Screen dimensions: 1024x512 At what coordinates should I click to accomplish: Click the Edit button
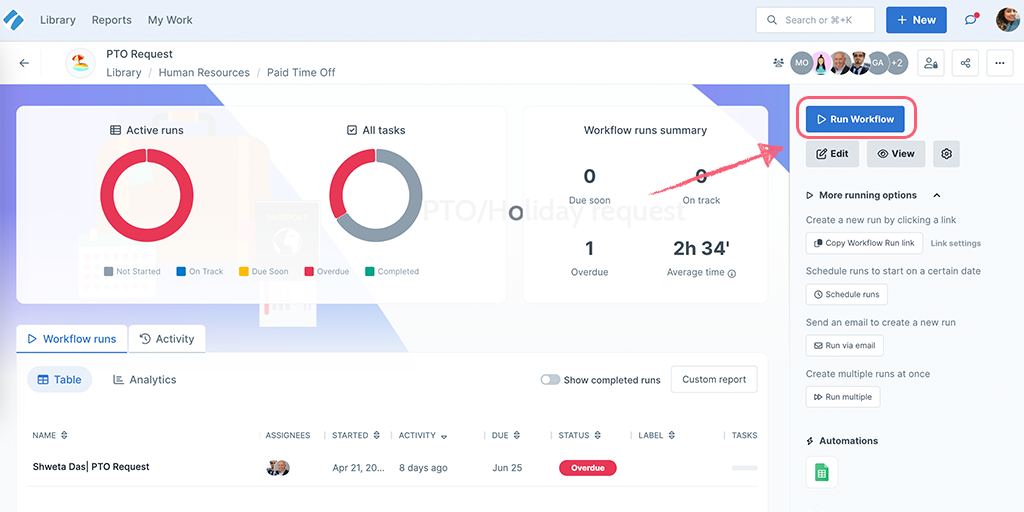click(832, 154)
